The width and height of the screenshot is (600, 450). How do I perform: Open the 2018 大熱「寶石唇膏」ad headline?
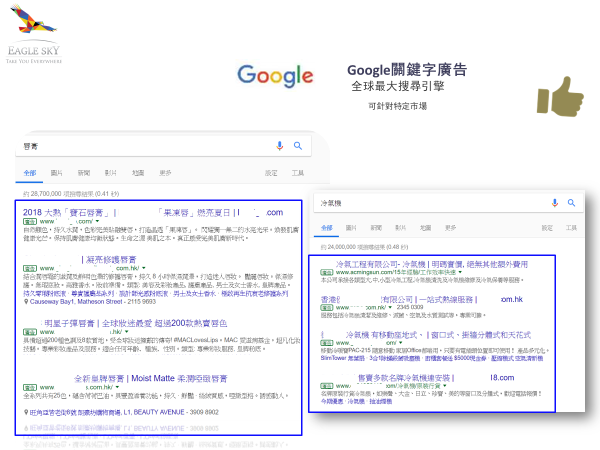click(x=153, y=212)
